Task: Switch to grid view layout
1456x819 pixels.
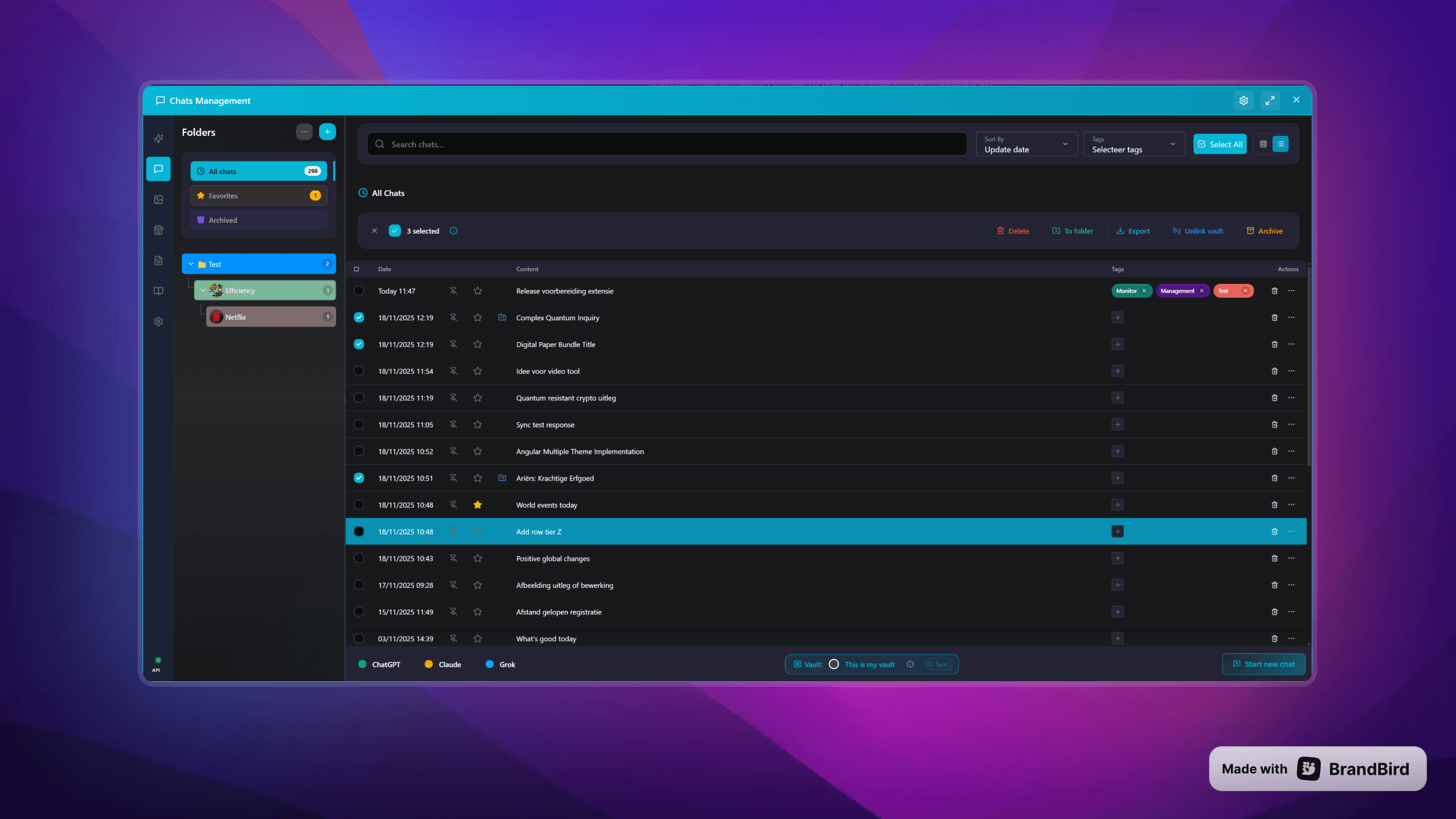Action: point(1264,144)
